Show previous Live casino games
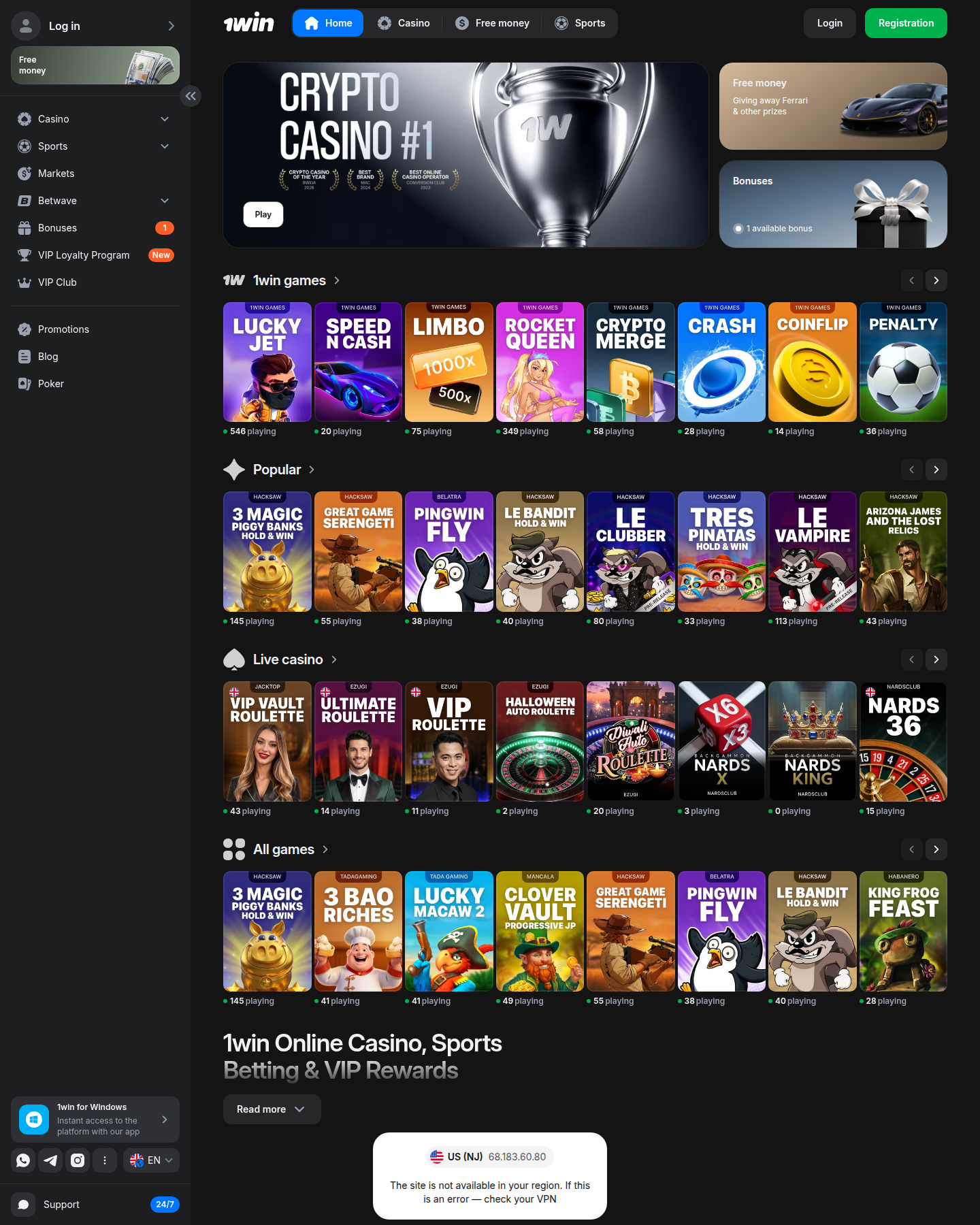The image size is (980, 1225). (x=912, y=659)
